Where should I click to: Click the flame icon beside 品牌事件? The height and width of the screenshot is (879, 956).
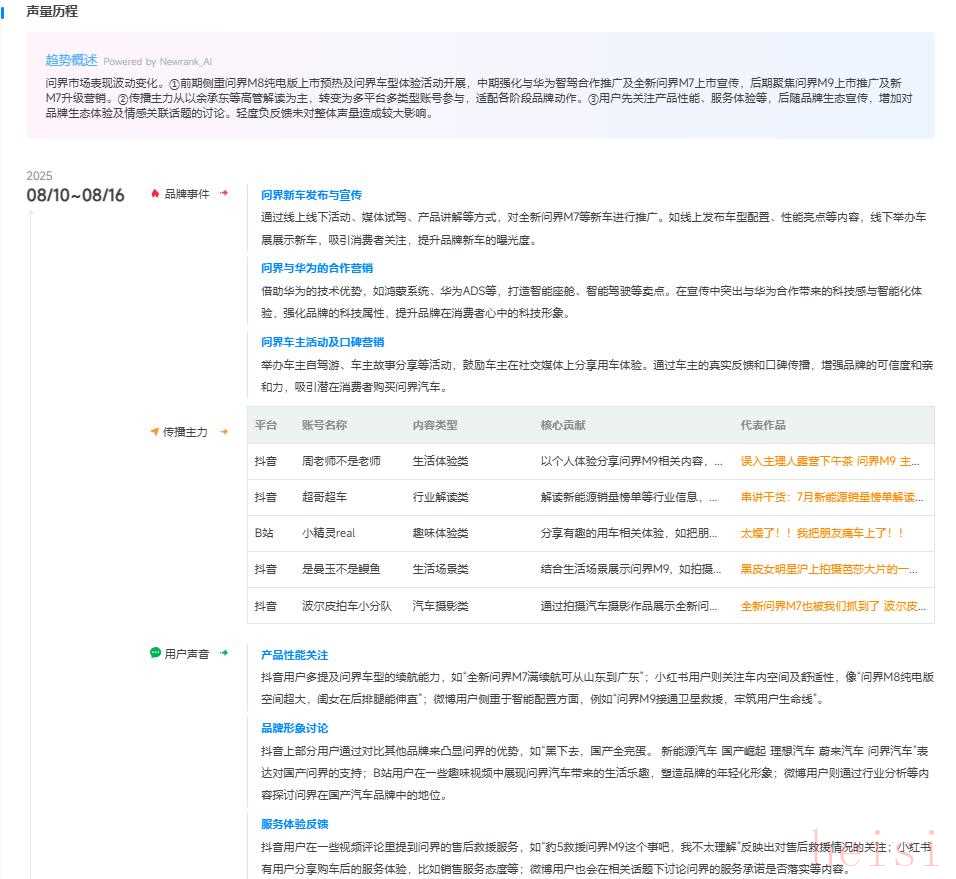click(x=155, y=193)
